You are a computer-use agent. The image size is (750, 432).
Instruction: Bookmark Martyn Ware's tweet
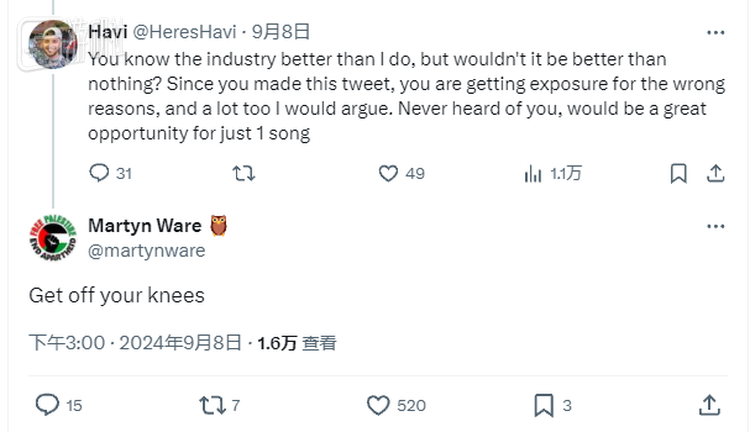click(x=543, y=404)
